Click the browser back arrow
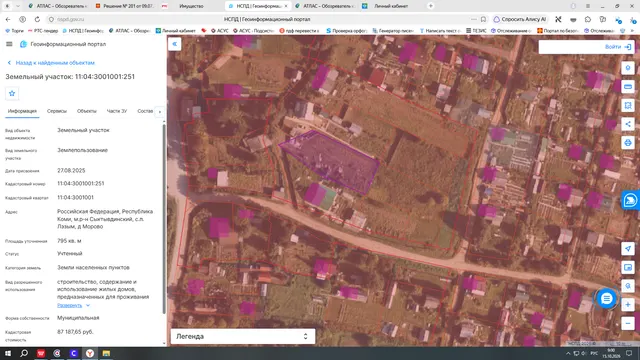640x360 pixels. point(8,19)
